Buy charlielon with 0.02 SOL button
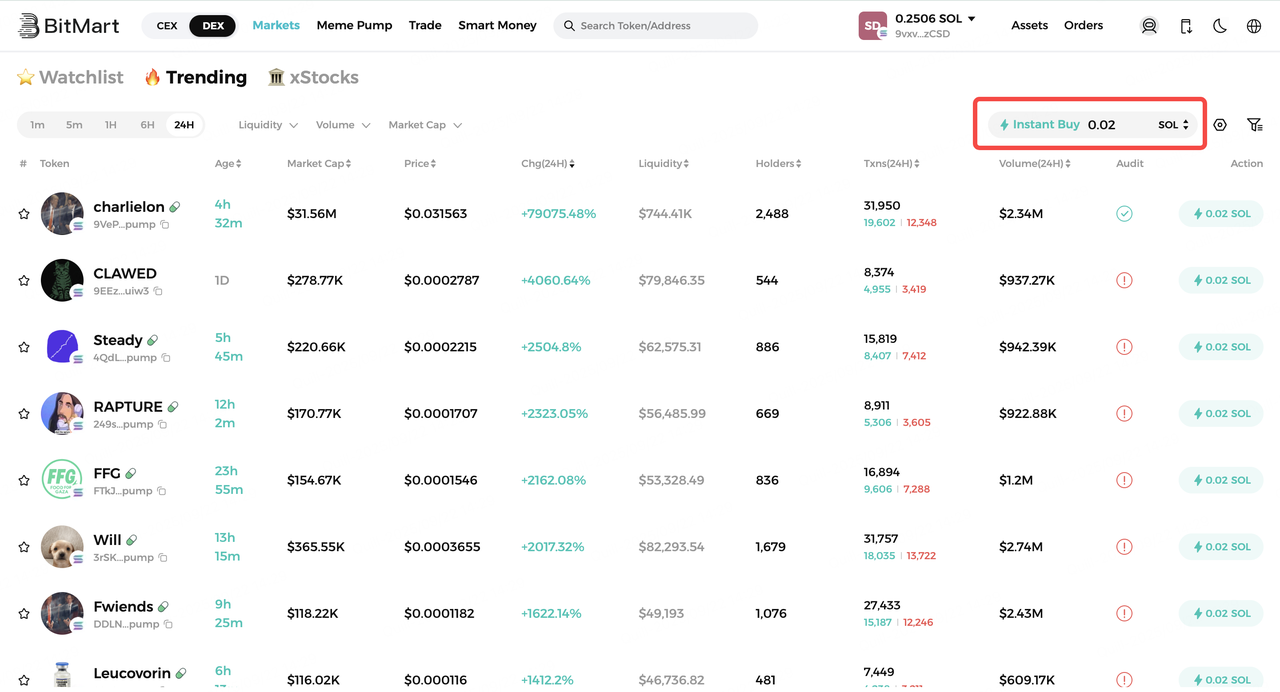The image size is (1280, 692). click(x=1221, y=214)
